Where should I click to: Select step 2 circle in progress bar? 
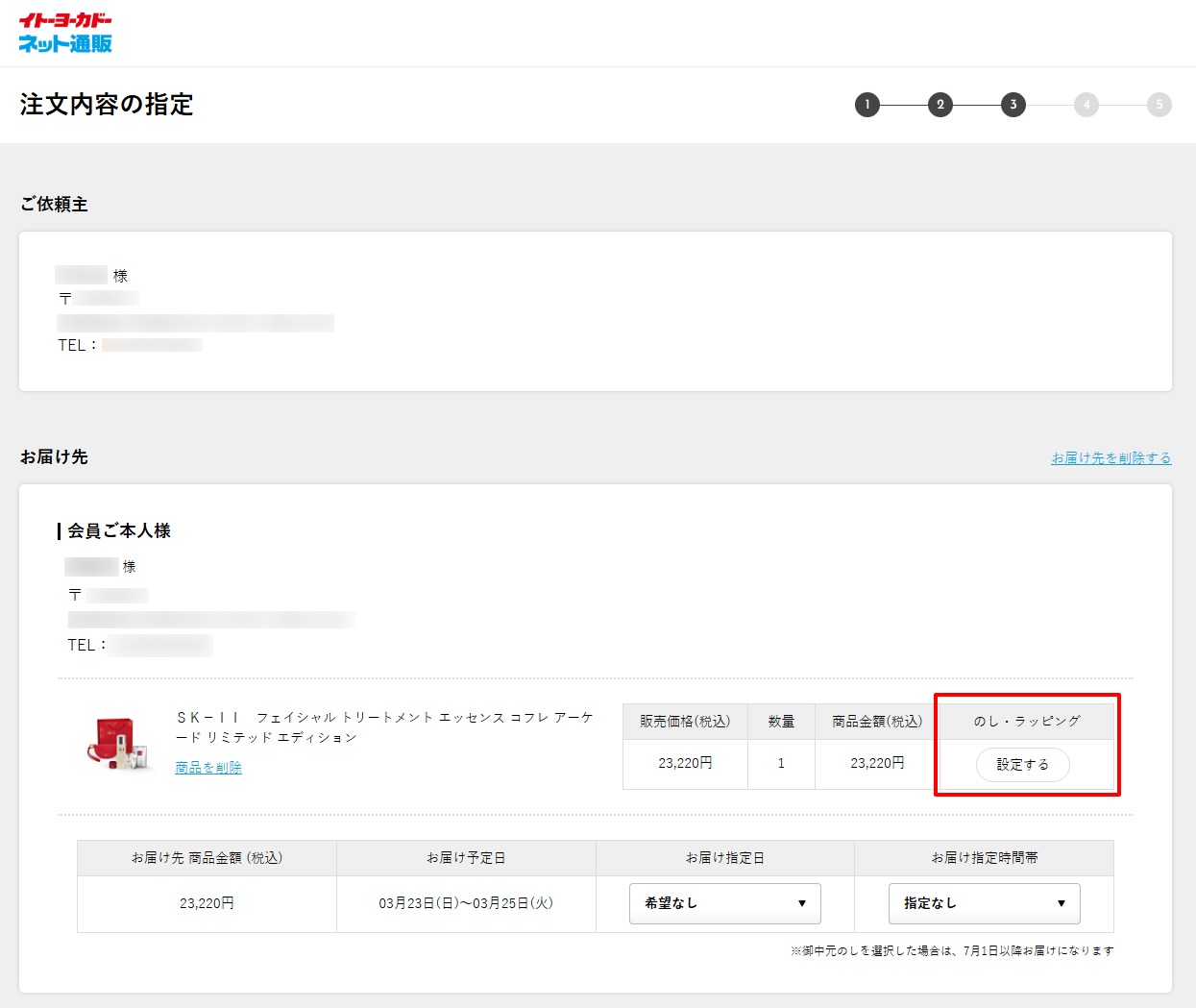point(940,105)
